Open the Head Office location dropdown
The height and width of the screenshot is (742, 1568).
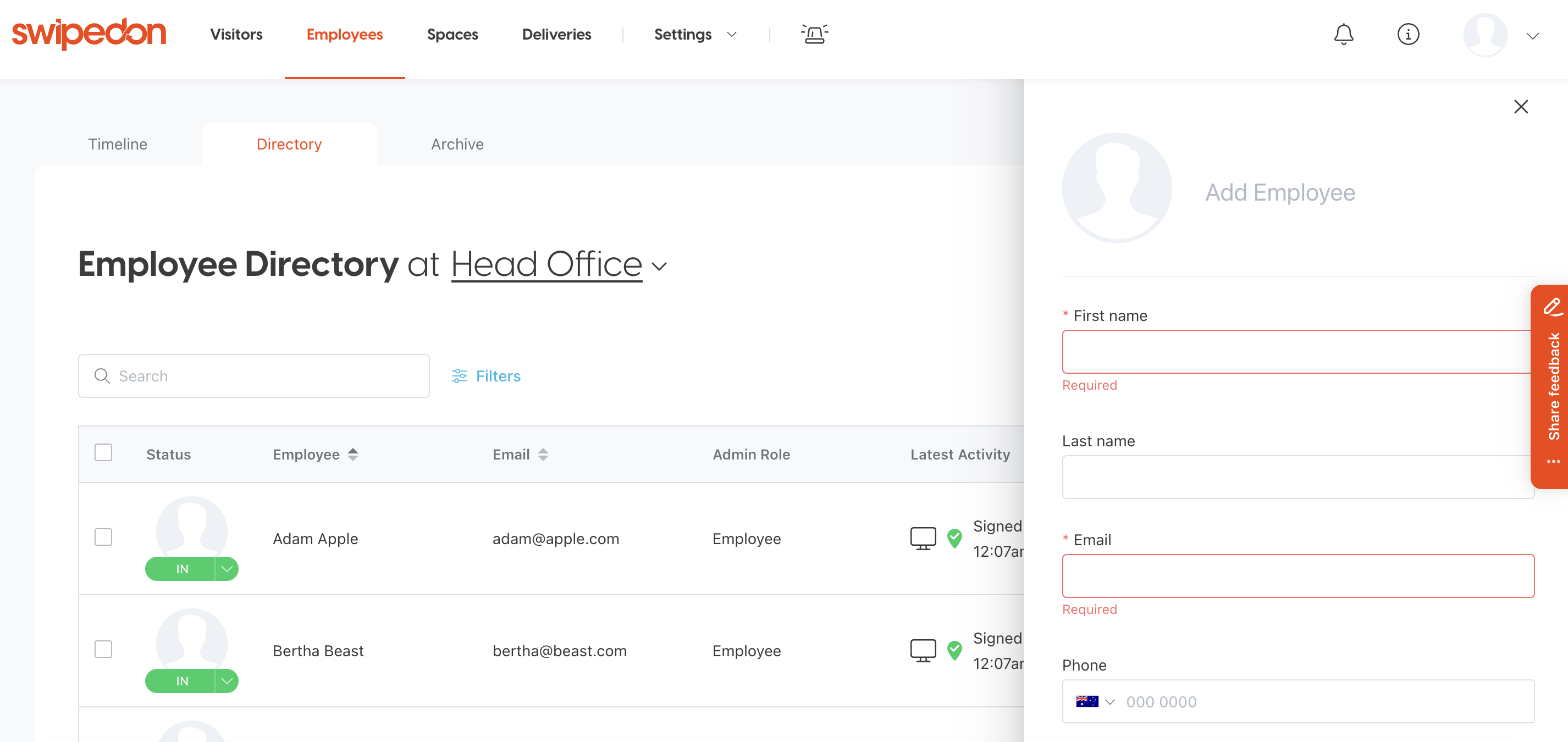659,266
